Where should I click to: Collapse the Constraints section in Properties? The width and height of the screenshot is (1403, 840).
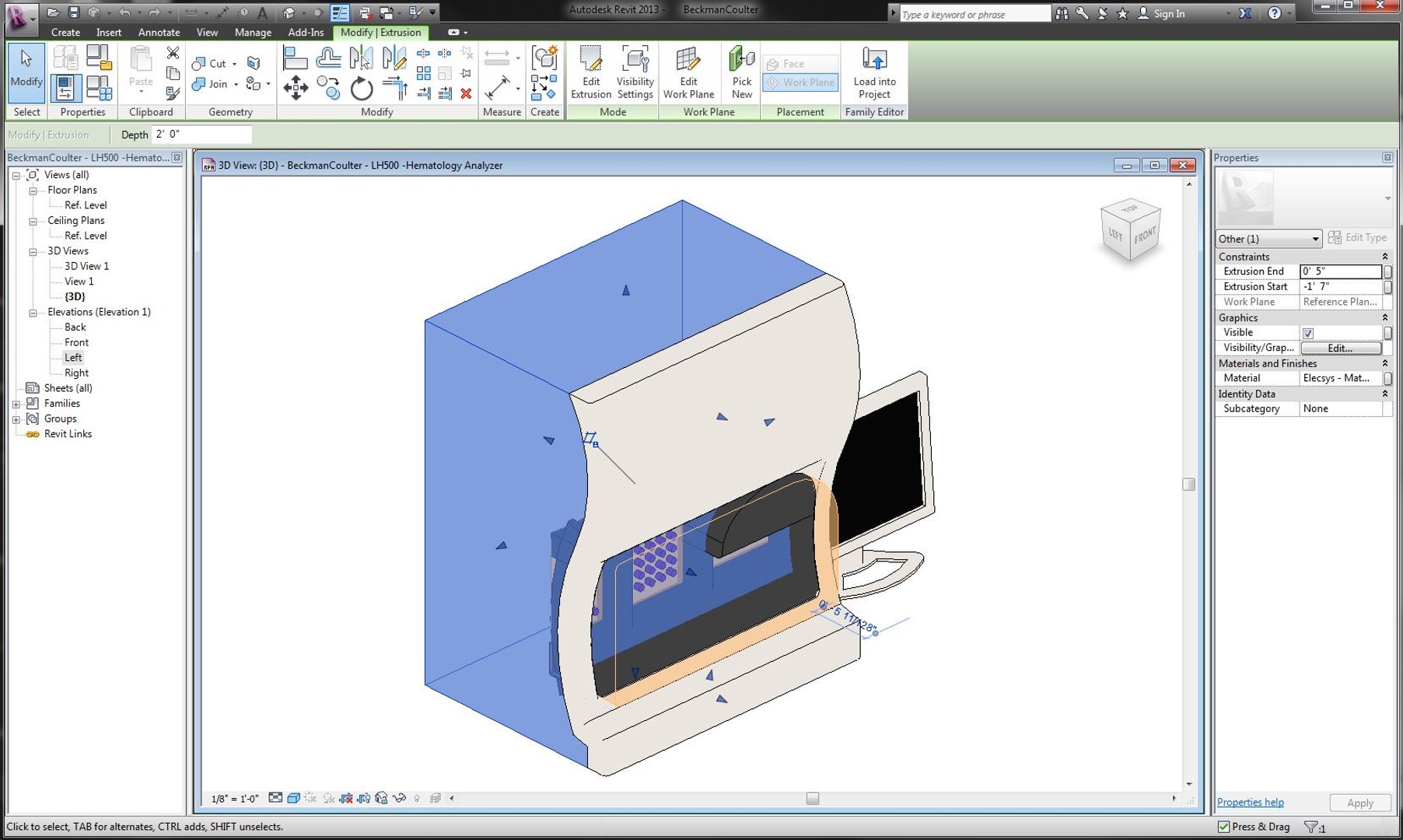(1384, 257)
